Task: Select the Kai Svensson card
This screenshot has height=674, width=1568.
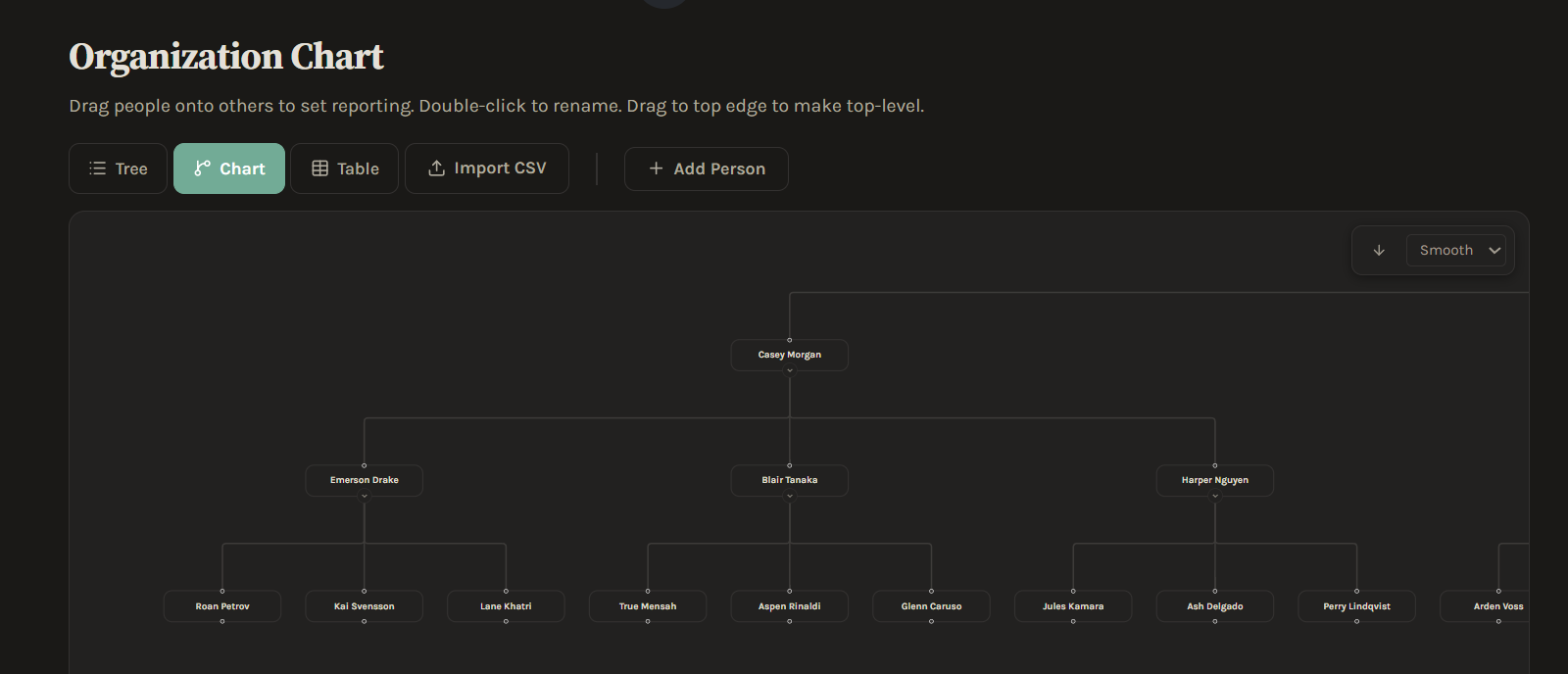Action: pos(365,606)
